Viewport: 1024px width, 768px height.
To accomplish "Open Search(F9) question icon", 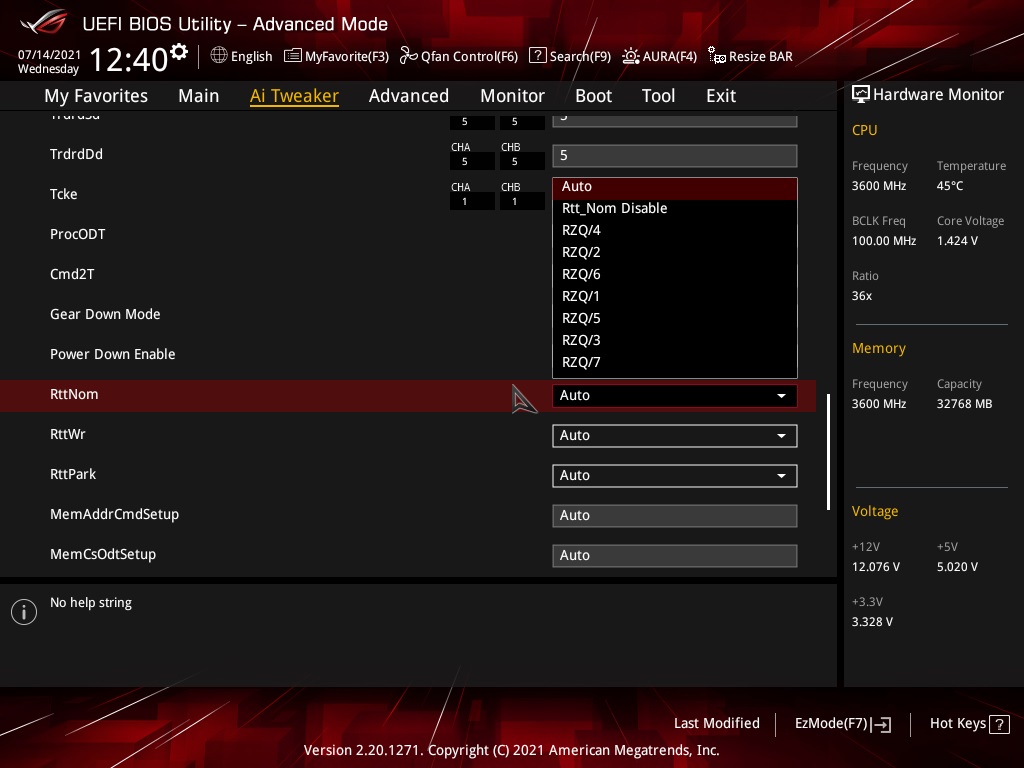I will (537, 55).
